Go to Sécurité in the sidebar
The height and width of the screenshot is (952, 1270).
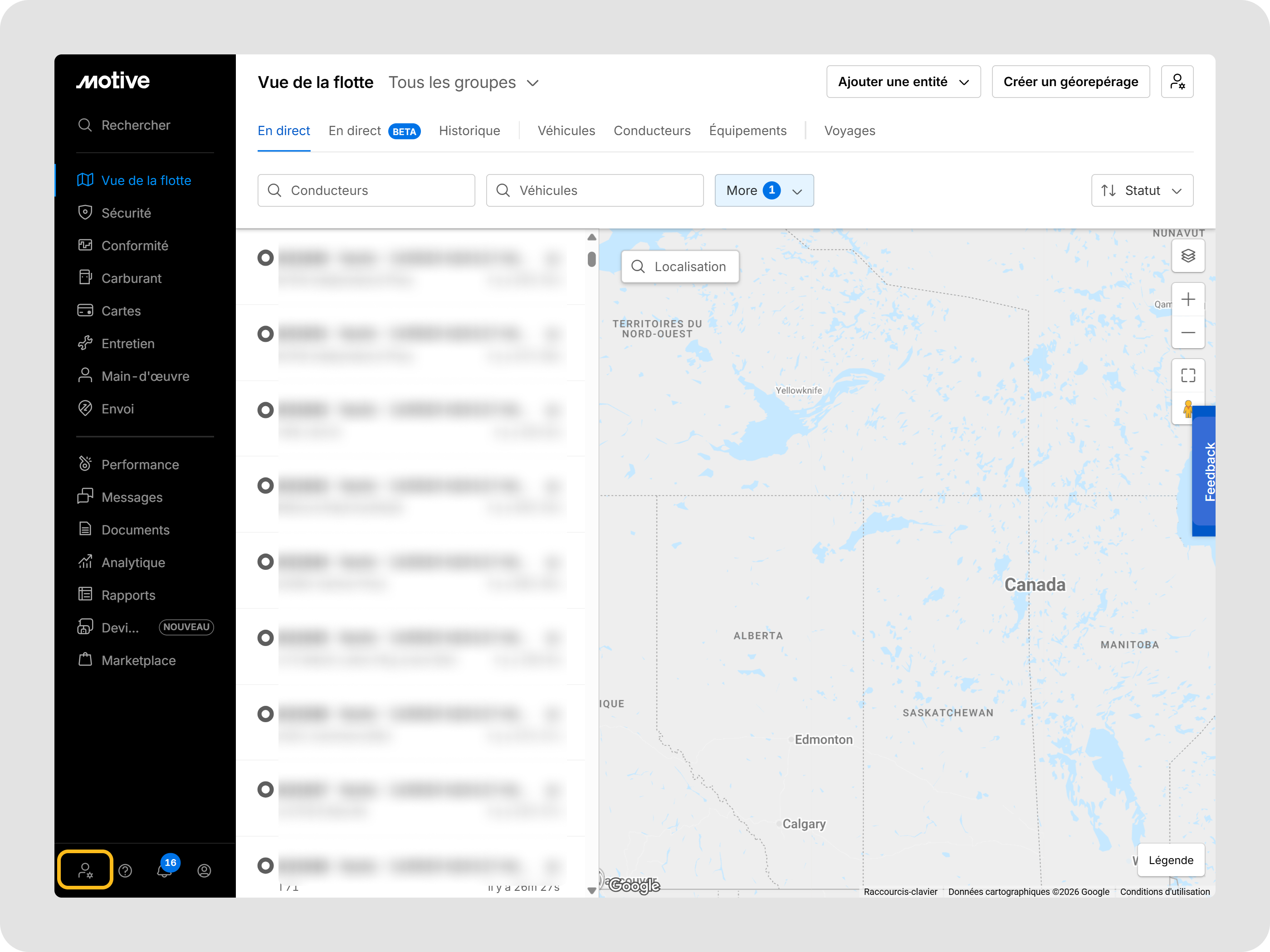(126, 213)
